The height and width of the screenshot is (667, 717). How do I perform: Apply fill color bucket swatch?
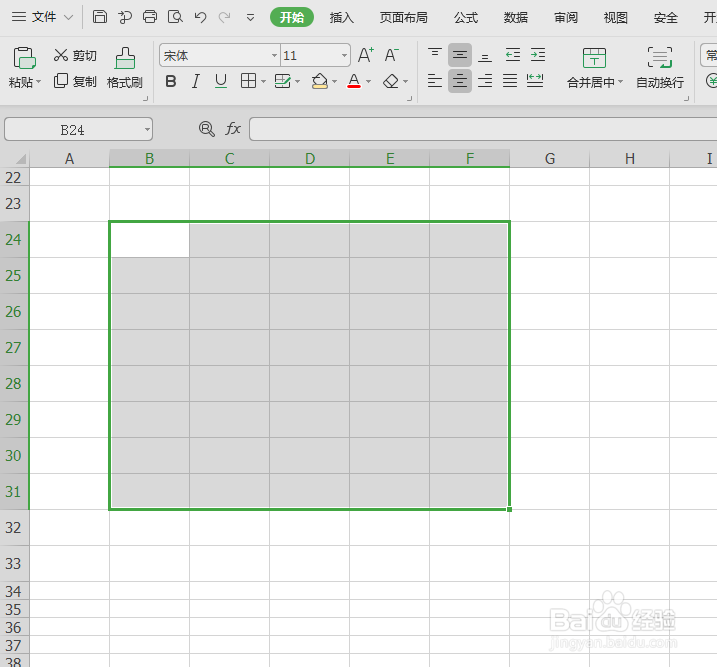point(320,81)
